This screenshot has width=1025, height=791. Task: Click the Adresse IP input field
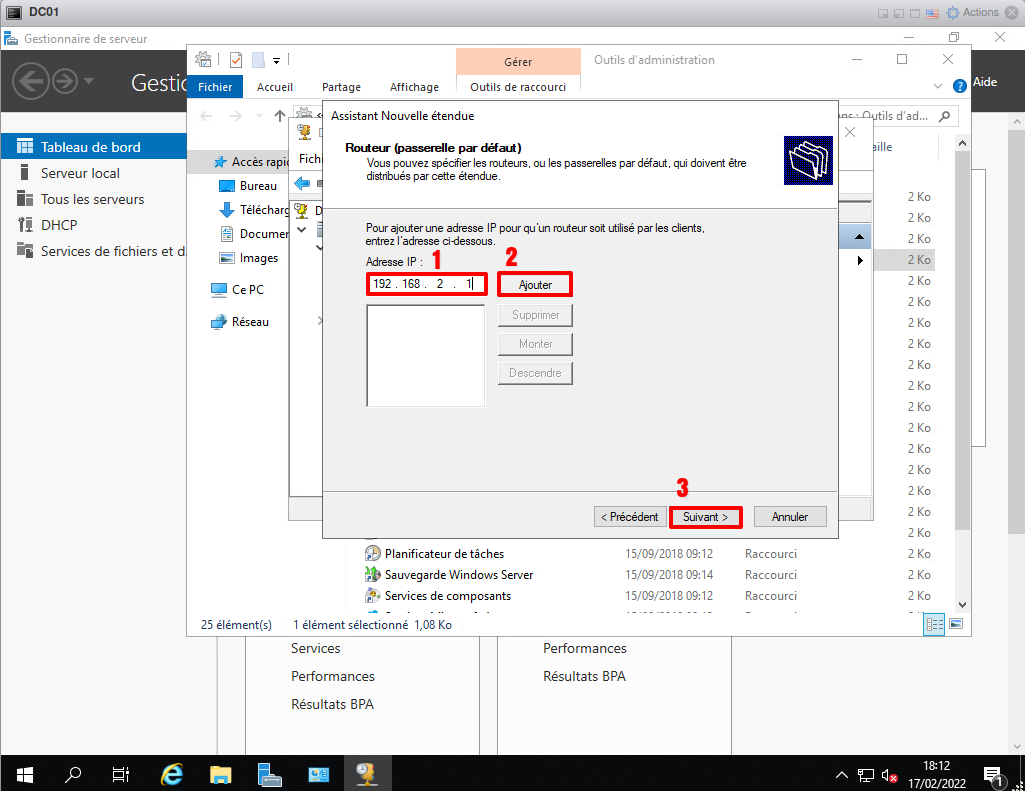click(x=426, y=284)
